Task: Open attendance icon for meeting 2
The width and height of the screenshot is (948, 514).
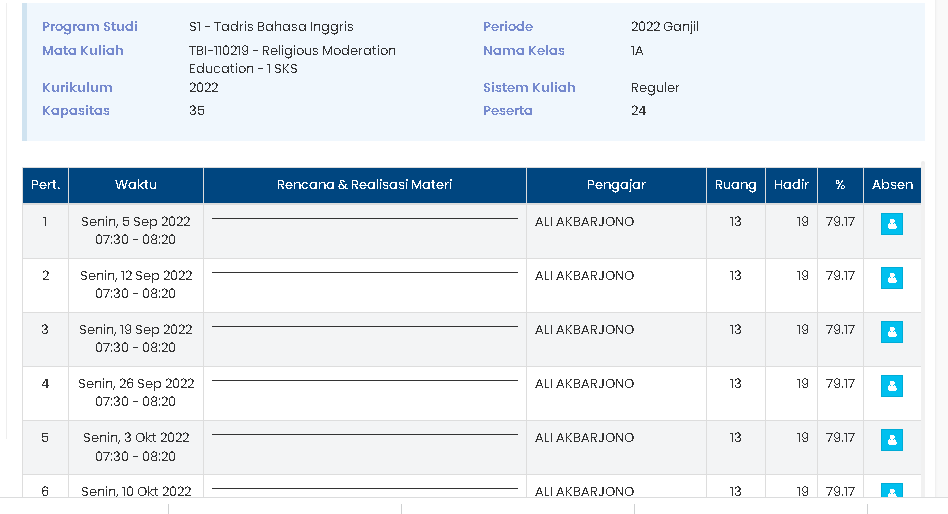Action: tap(892, 278)
